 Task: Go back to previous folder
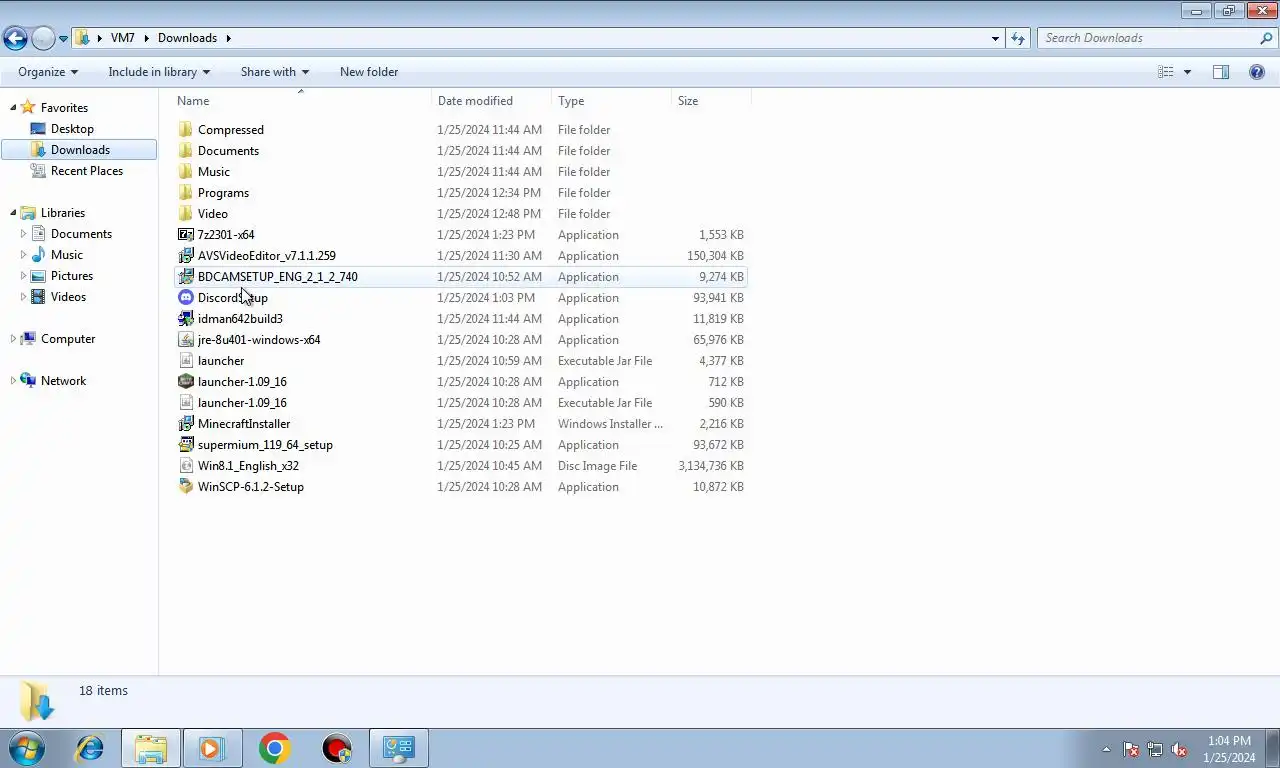[x=15, y=38]
